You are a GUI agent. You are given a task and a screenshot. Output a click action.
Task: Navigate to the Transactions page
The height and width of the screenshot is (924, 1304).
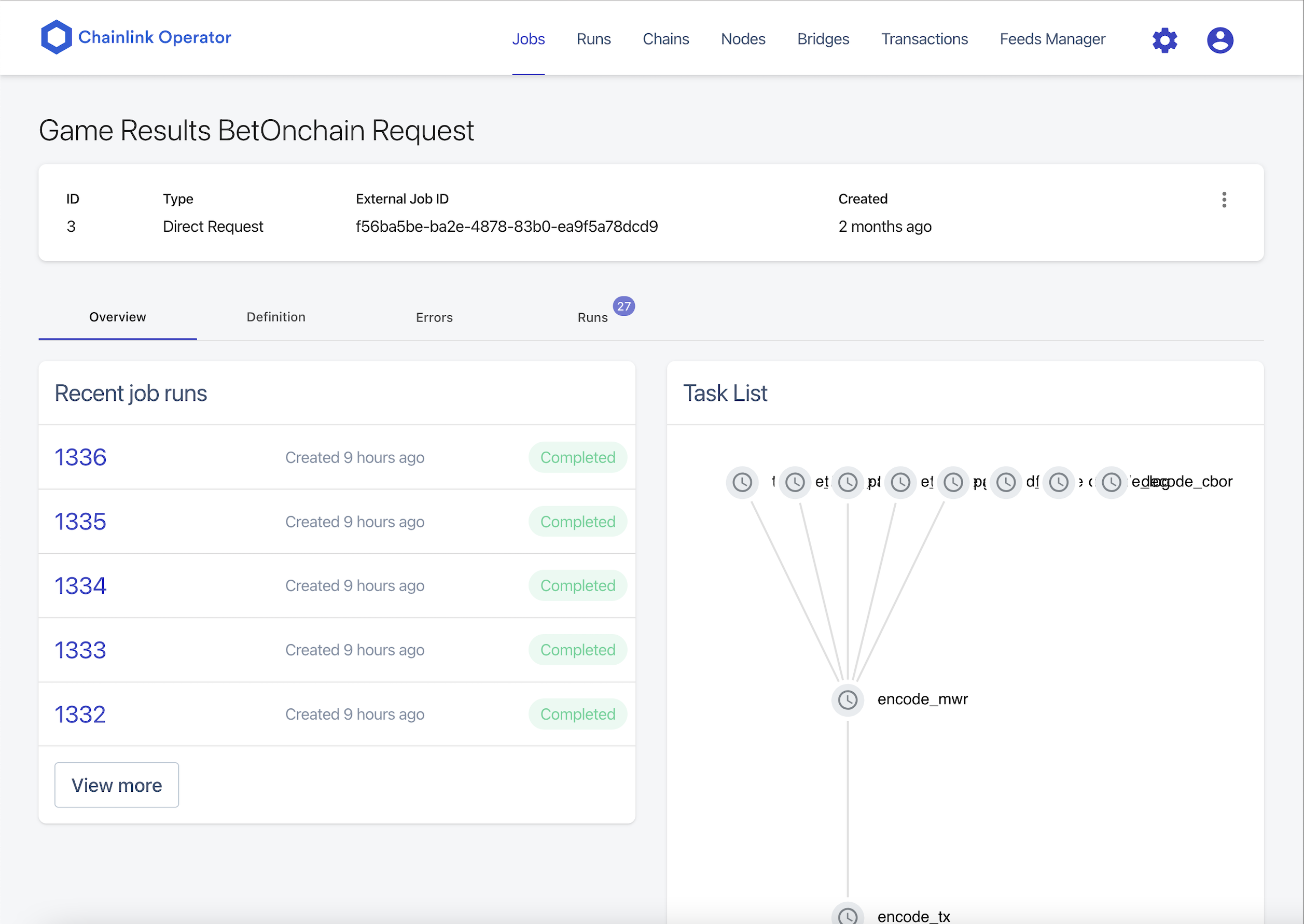click(924, 39)
